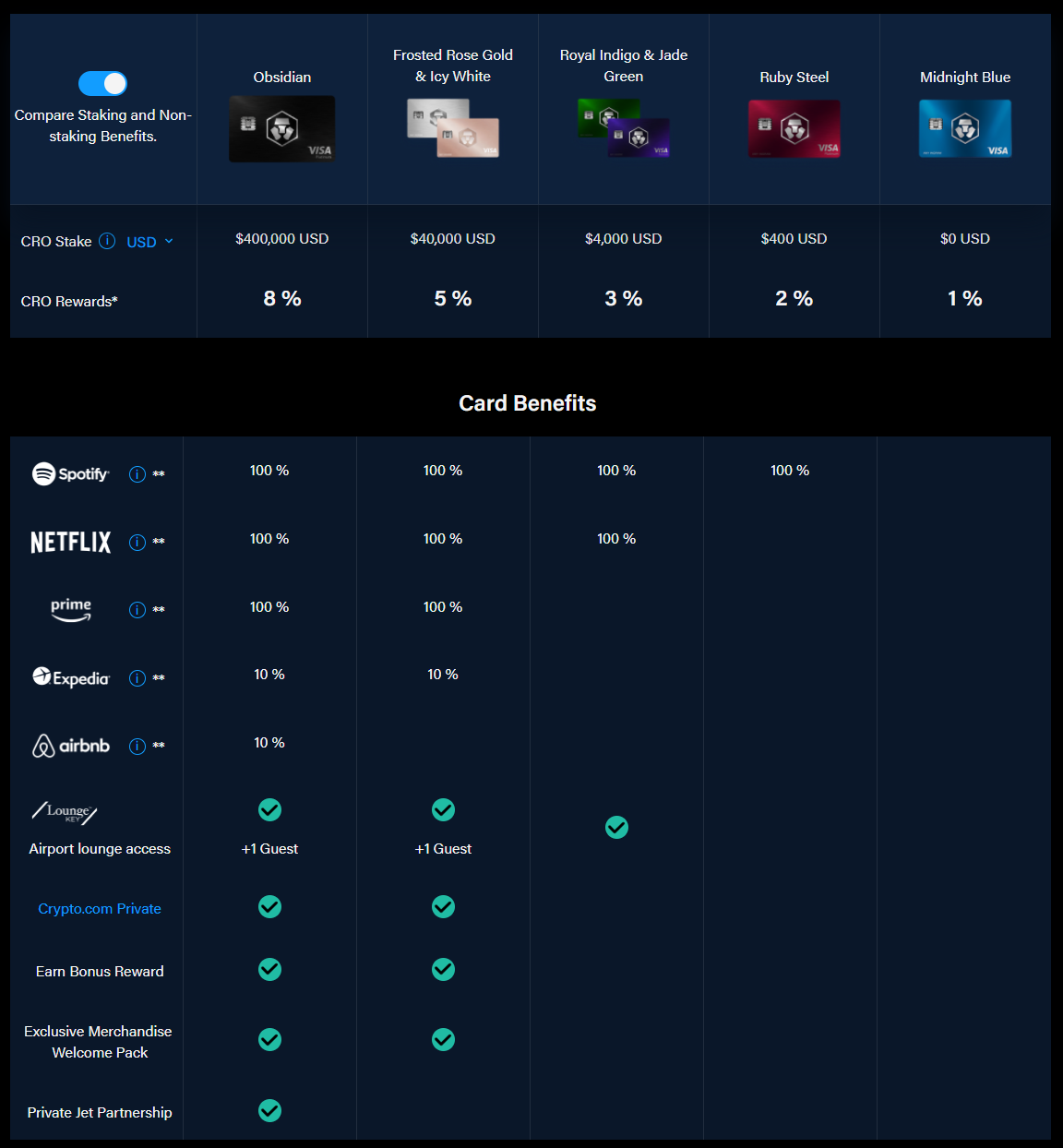Screen dimensions: 1063x1148
Task: Click the Obsidian card name
Action: tap(282, 78)
